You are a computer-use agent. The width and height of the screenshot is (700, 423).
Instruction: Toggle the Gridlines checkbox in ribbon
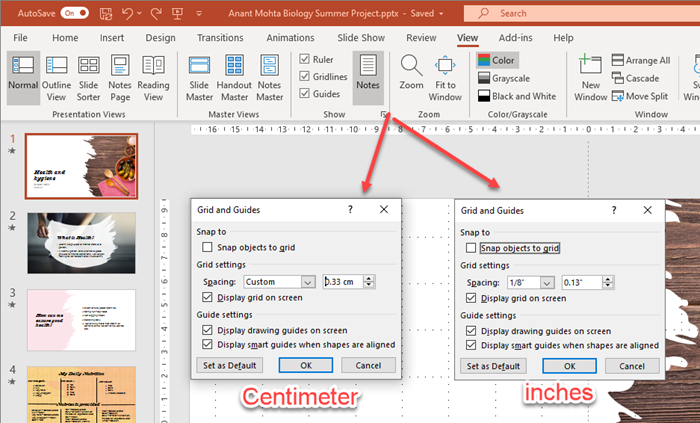(305, 77)
